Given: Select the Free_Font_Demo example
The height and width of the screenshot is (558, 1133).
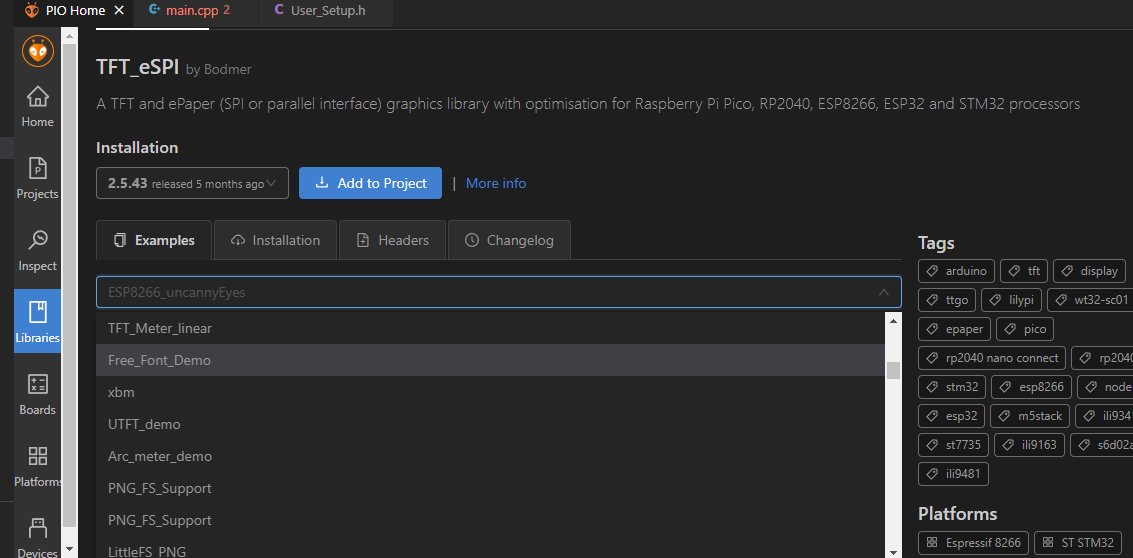Looking at the screenshot, I should [x=491, y=360].
